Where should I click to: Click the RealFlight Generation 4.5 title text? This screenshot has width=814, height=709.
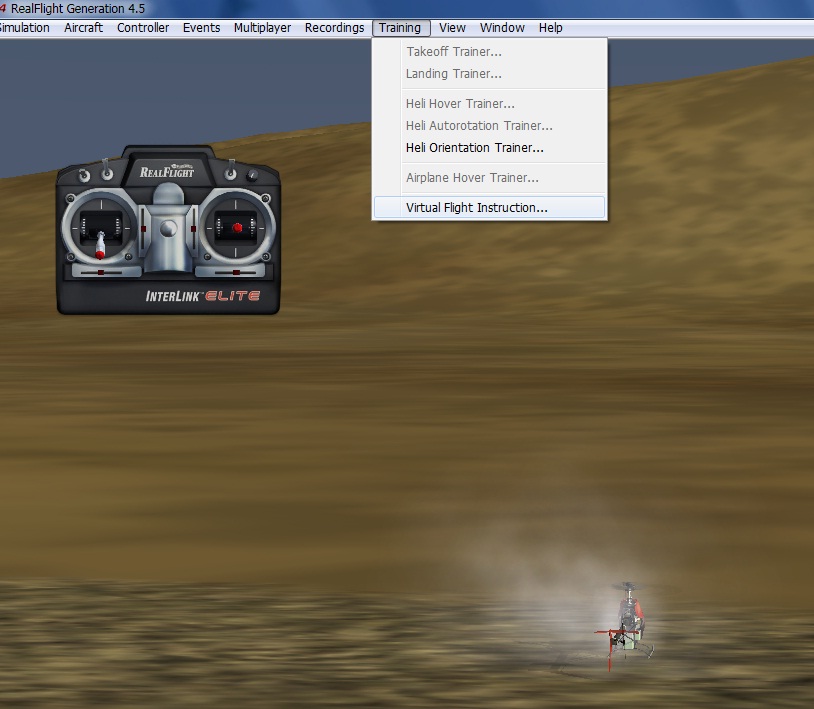(x=77, y=8)
